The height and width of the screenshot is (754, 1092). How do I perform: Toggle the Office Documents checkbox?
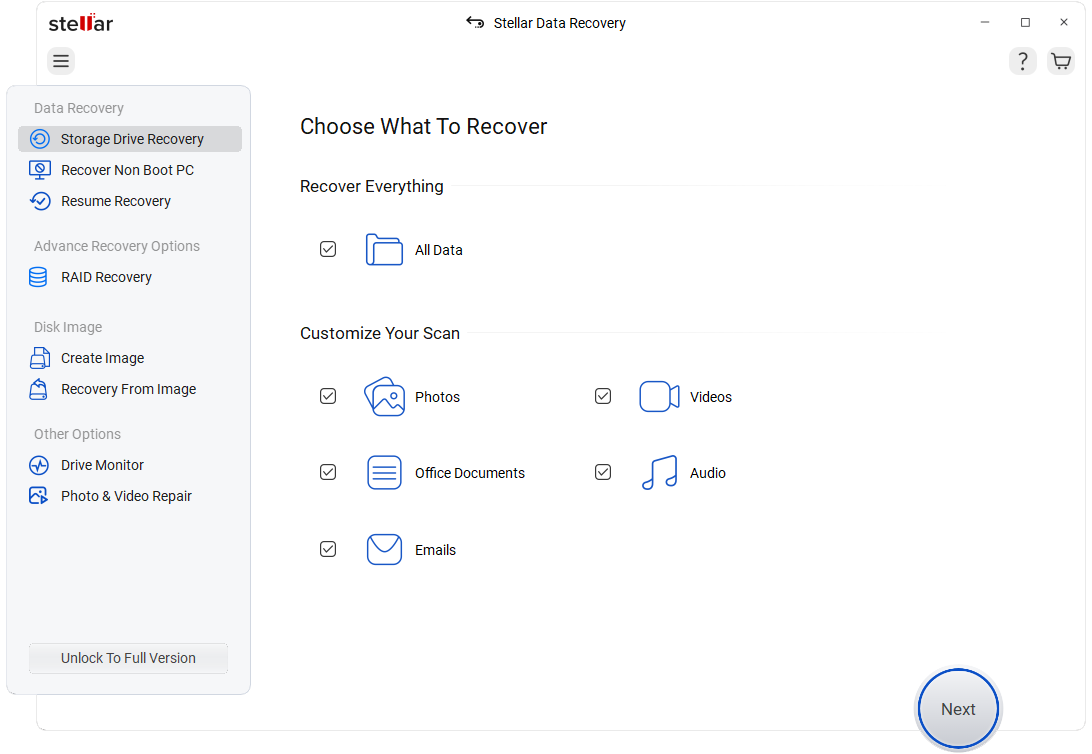tap(328, 472)
